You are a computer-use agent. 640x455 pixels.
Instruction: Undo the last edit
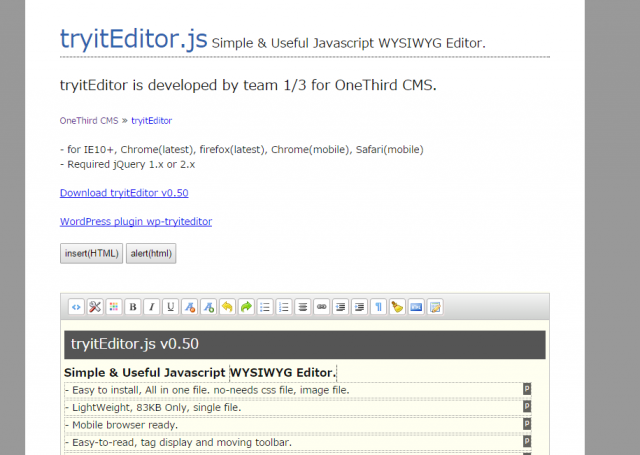[227, 307]
